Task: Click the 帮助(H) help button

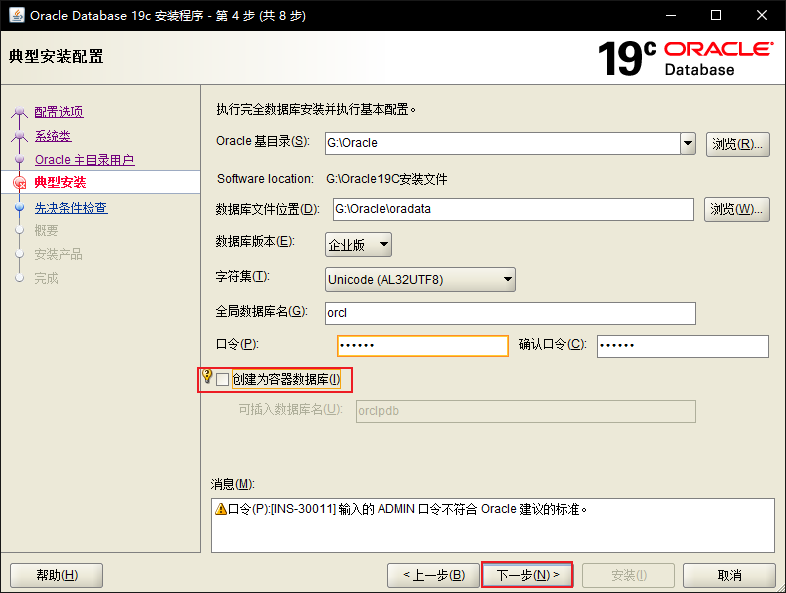Action: [57, 575]
